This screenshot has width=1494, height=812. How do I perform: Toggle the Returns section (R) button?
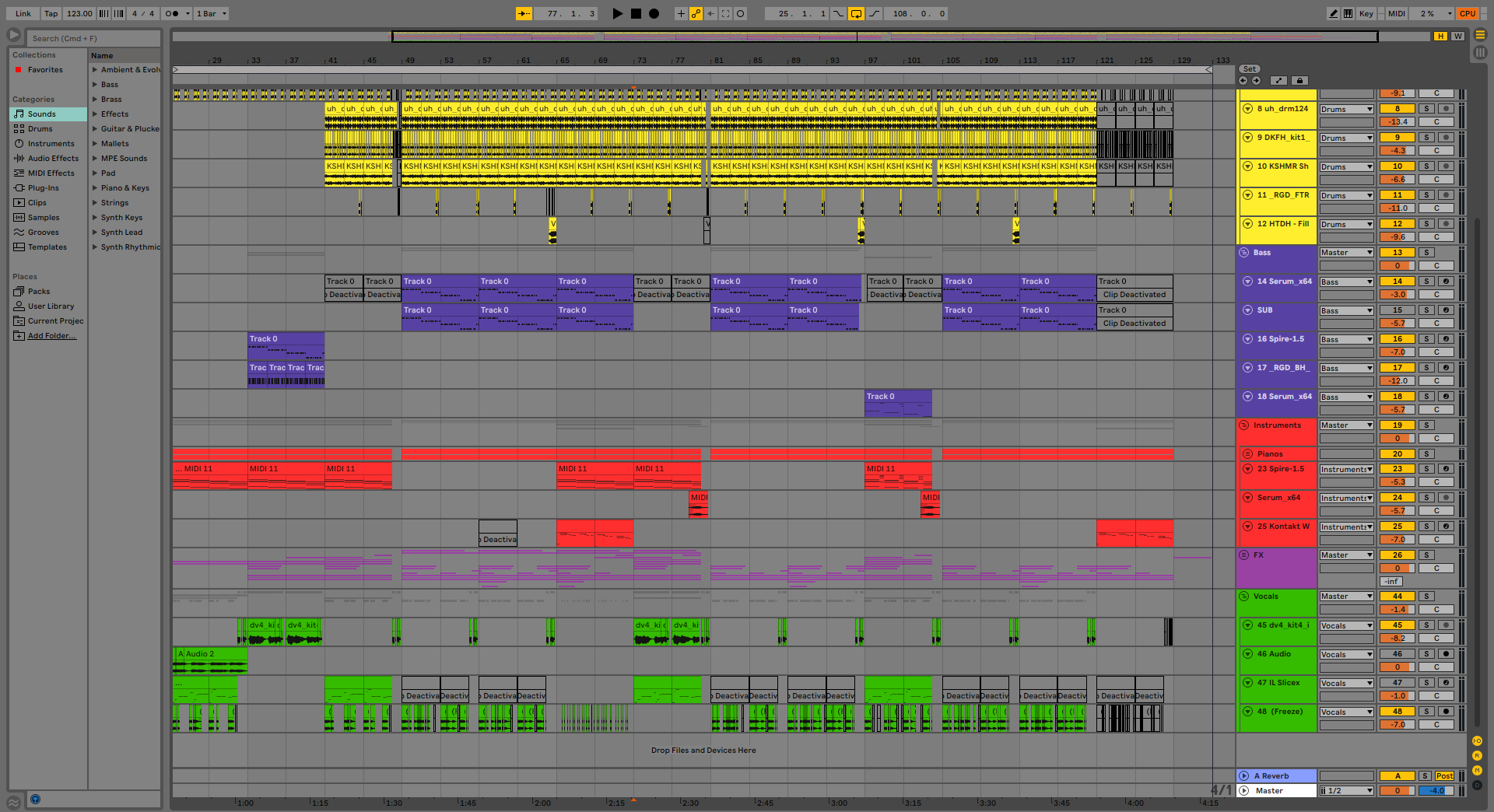click(x=1477, y=756)
